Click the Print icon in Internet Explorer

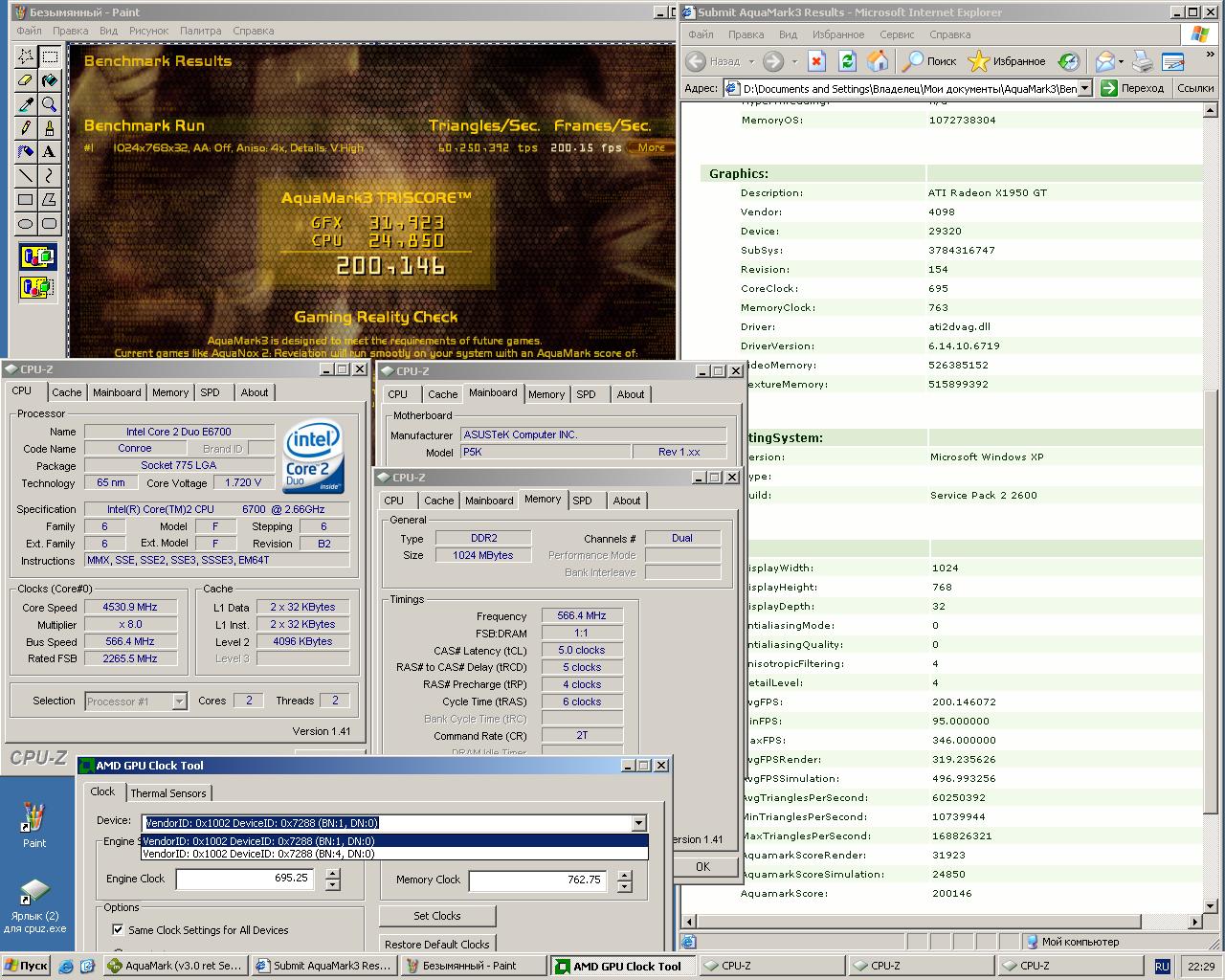1143,61
